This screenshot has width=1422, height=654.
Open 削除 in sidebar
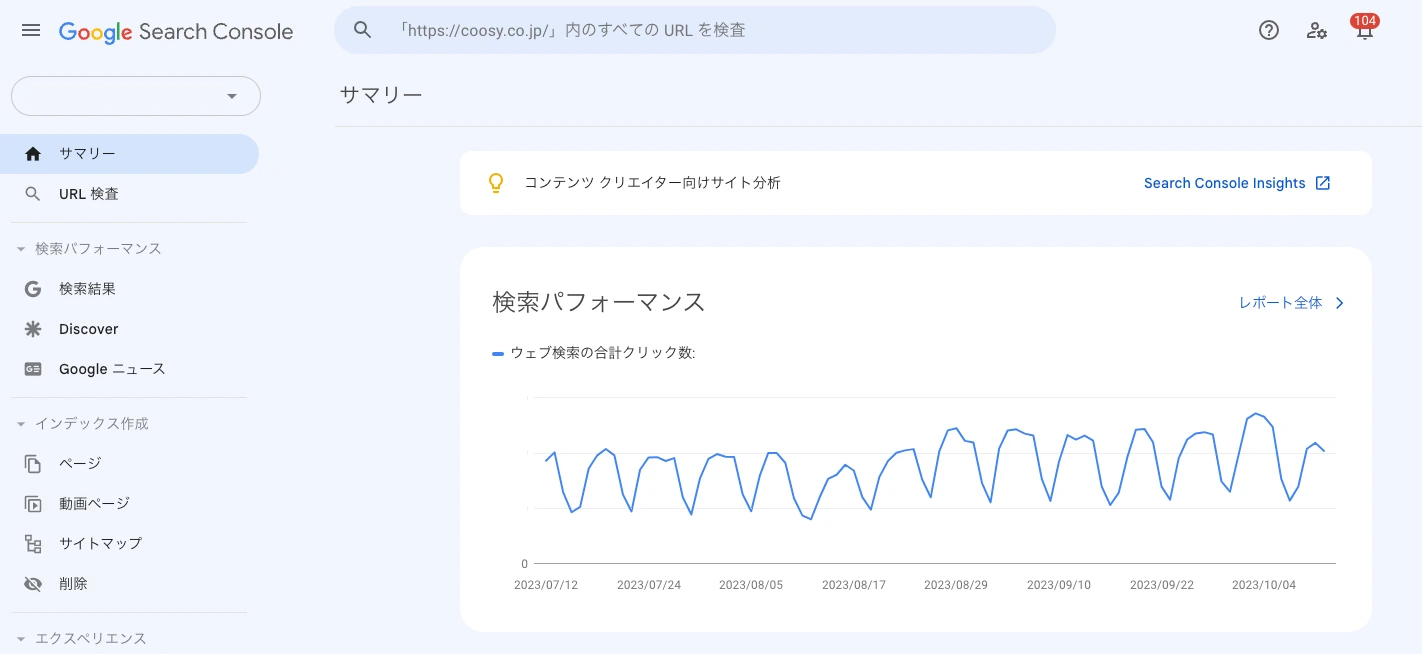(x=129, y=584)
